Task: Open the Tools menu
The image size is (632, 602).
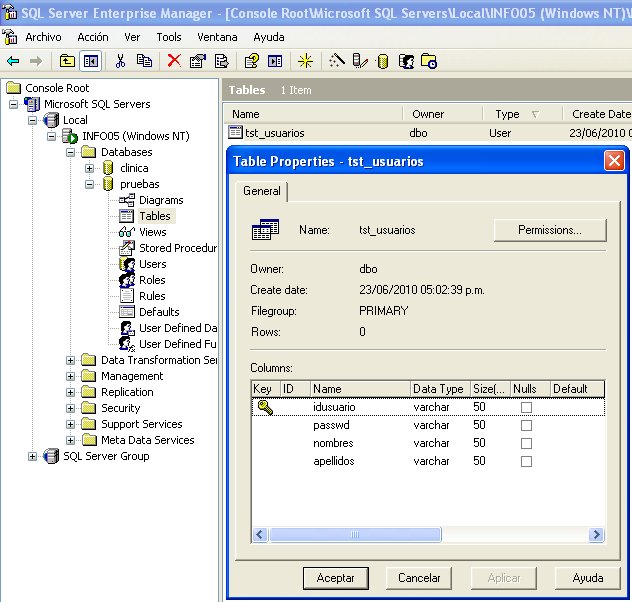Action: point(168,37)
